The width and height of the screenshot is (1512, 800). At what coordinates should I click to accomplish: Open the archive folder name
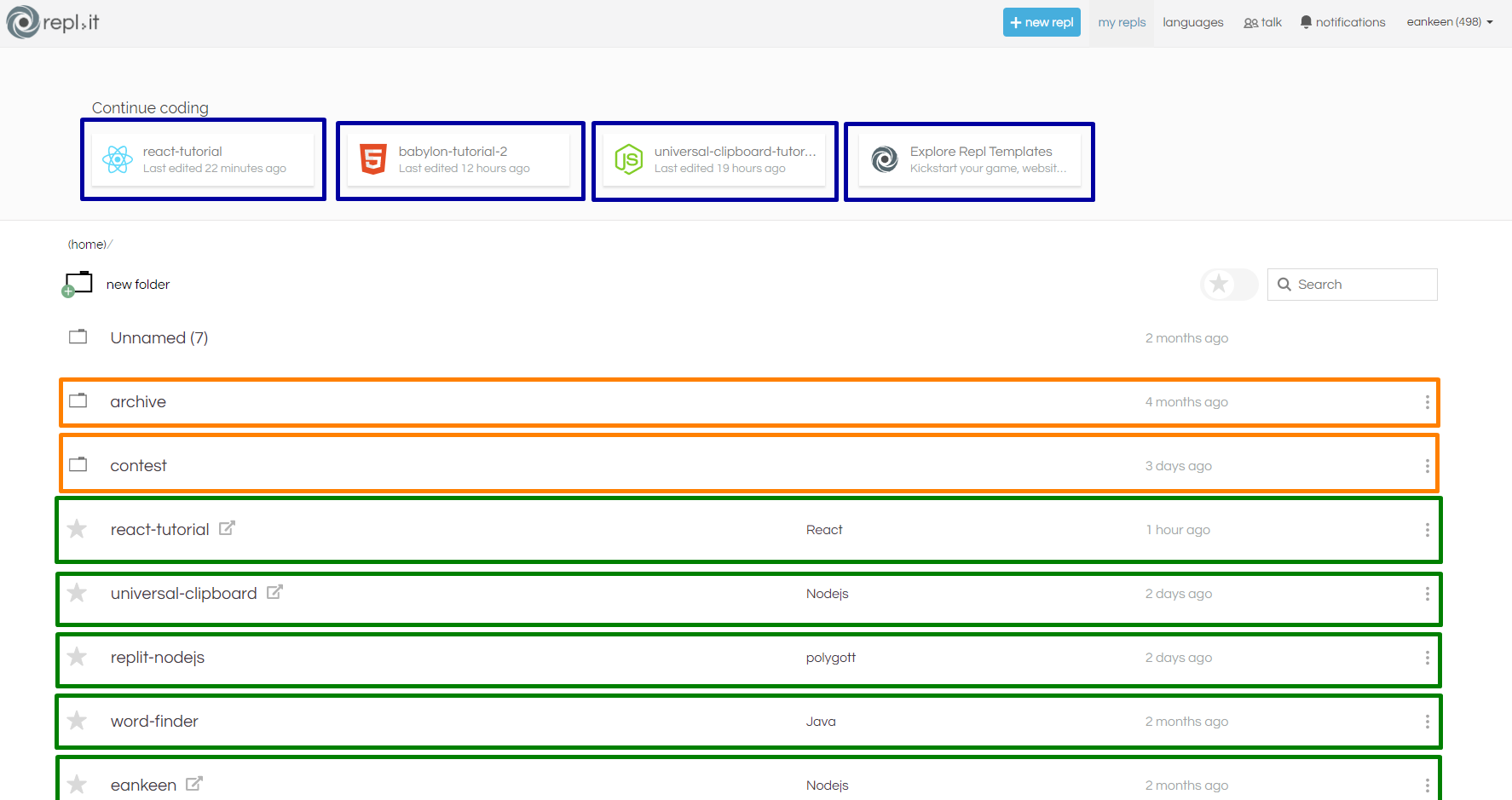point(138,402)
